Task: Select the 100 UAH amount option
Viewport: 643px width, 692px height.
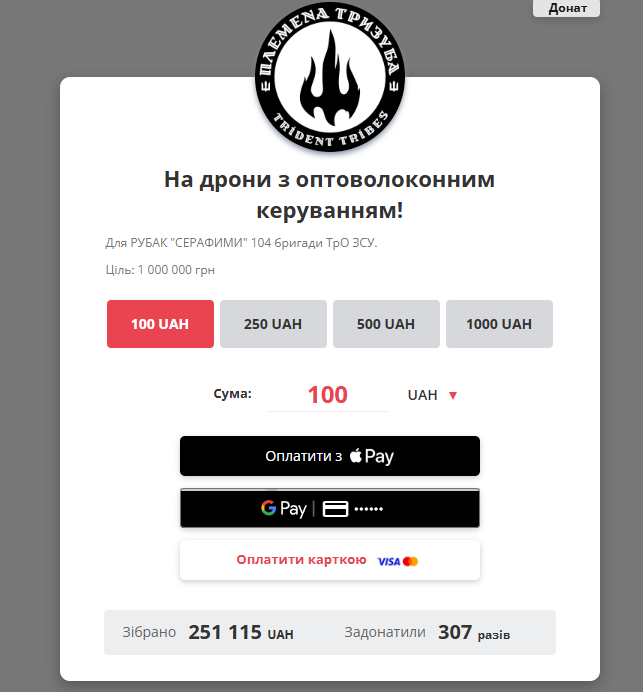Action: point(160,324)
